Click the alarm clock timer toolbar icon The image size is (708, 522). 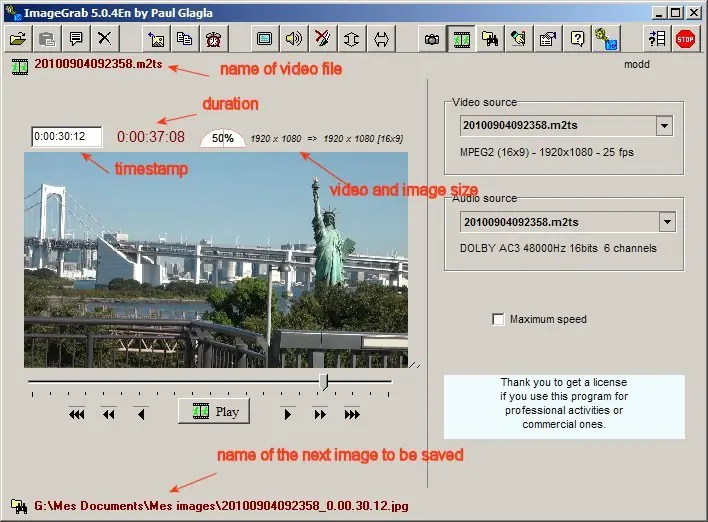(x=213, y=39)
